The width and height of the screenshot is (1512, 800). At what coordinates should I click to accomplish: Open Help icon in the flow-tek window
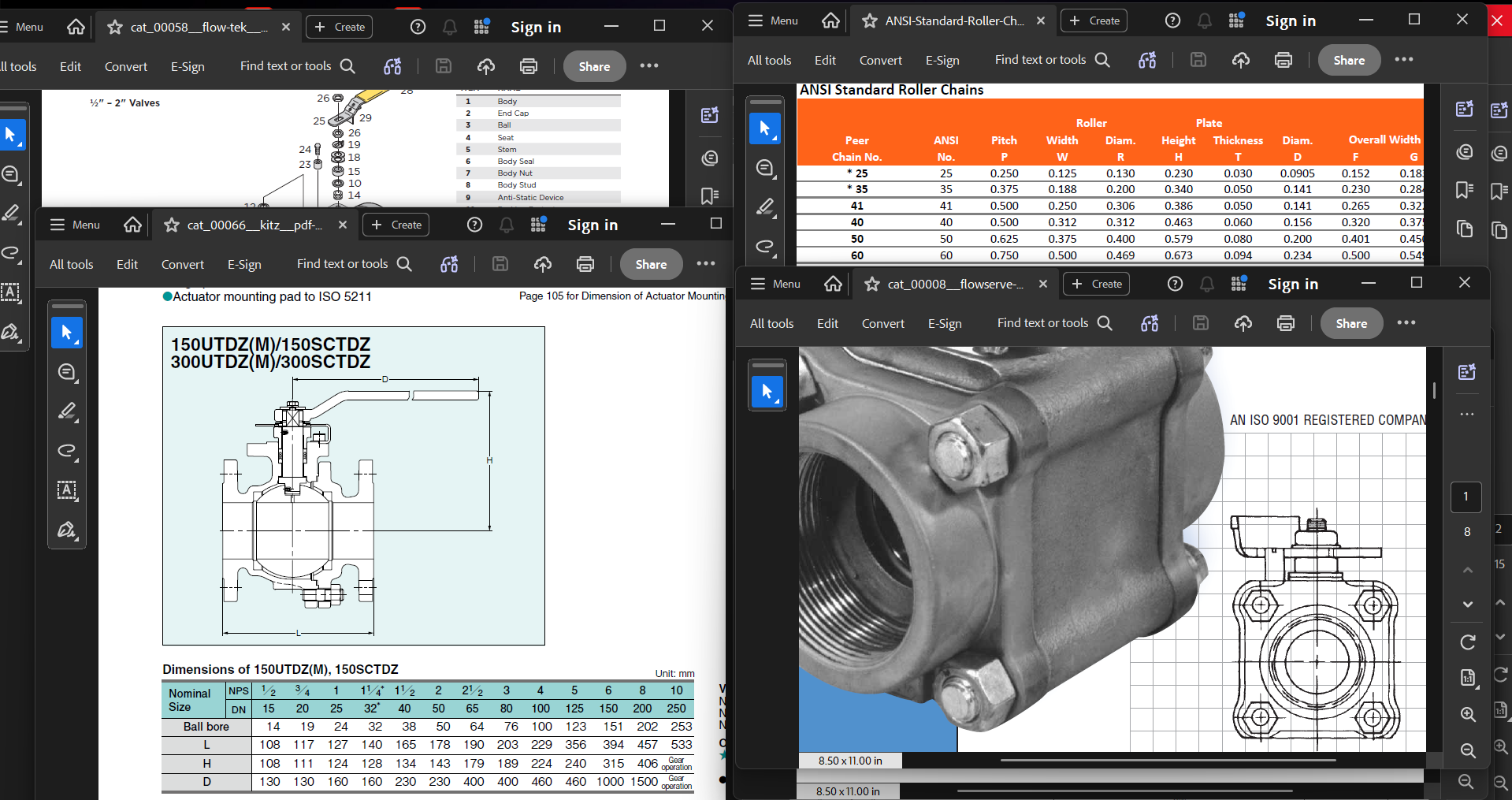point(418,27)
